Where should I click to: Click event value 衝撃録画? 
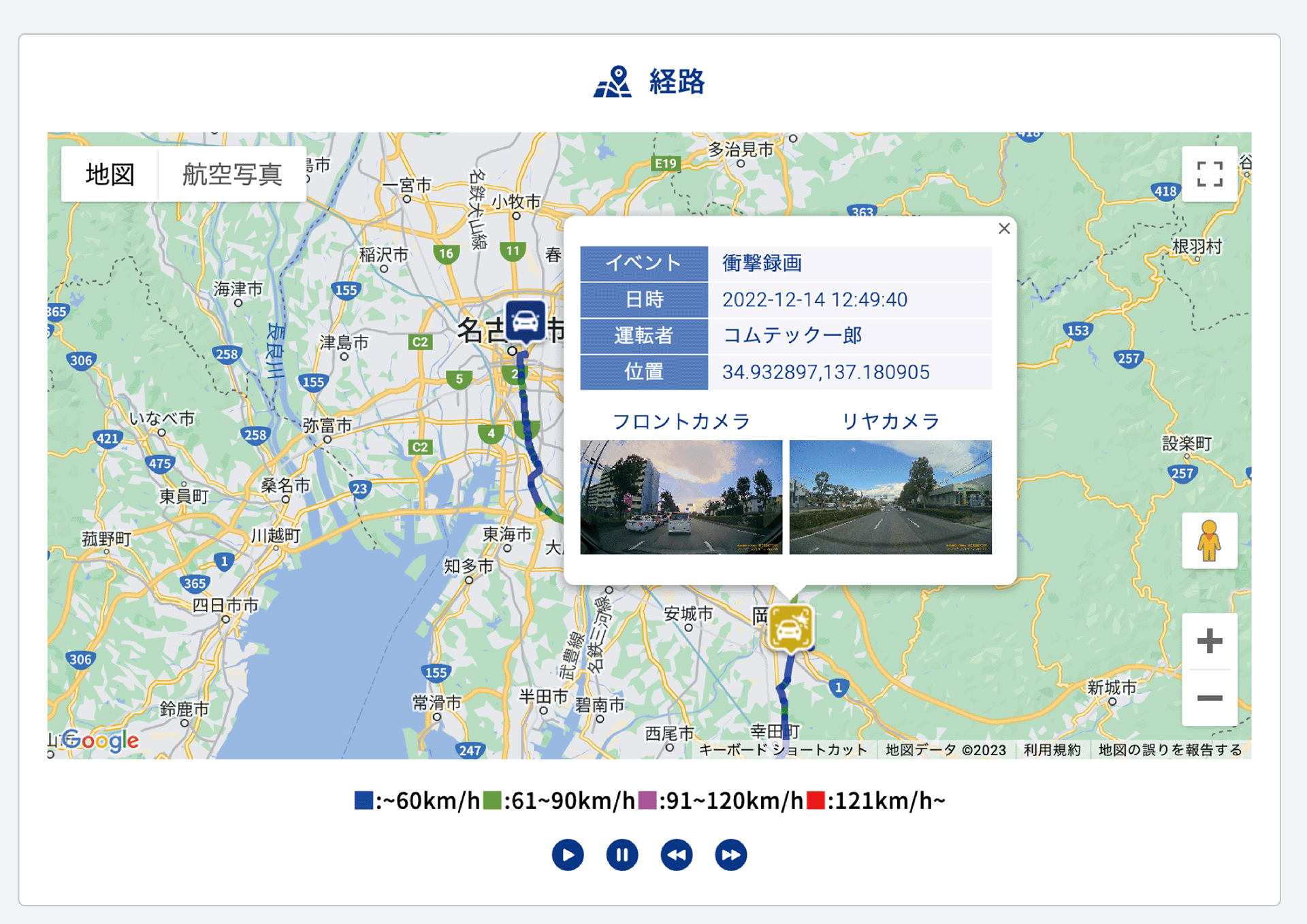click(x=762, y=263)
